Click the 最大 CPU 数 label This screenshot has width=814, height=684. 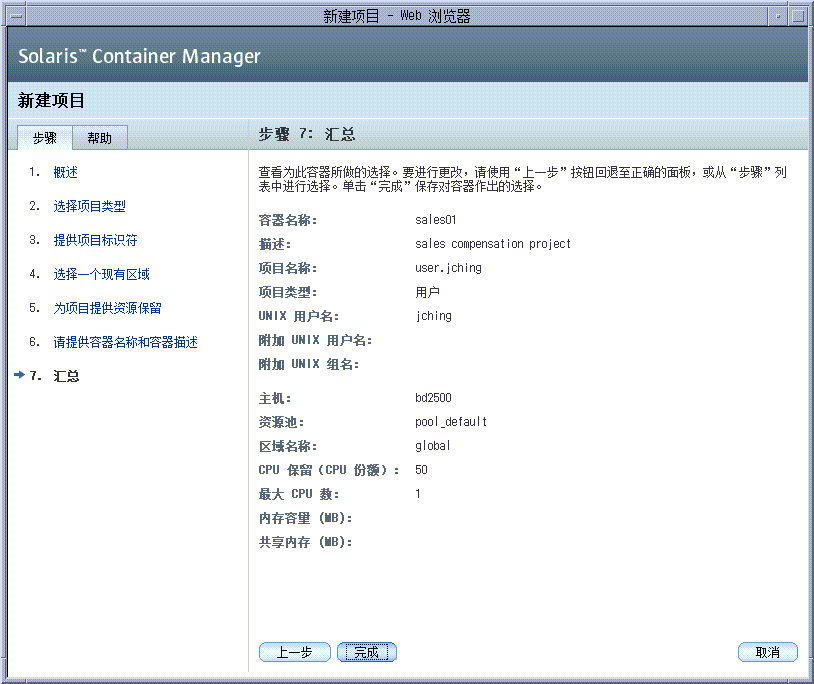tap(299, 494)
